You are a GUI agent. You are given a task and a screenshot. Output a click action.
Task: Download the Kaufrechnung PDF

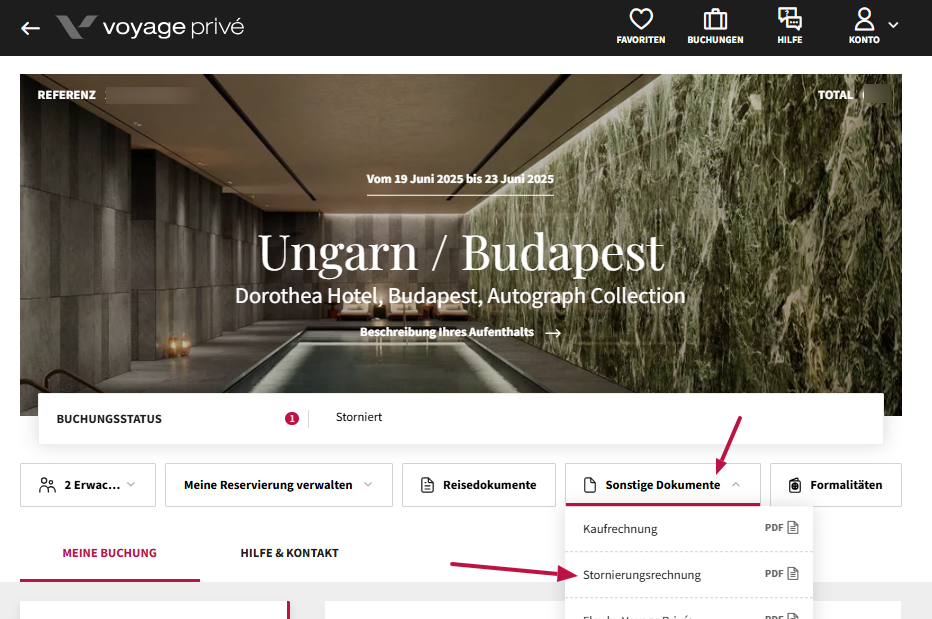tap(689, 529)
